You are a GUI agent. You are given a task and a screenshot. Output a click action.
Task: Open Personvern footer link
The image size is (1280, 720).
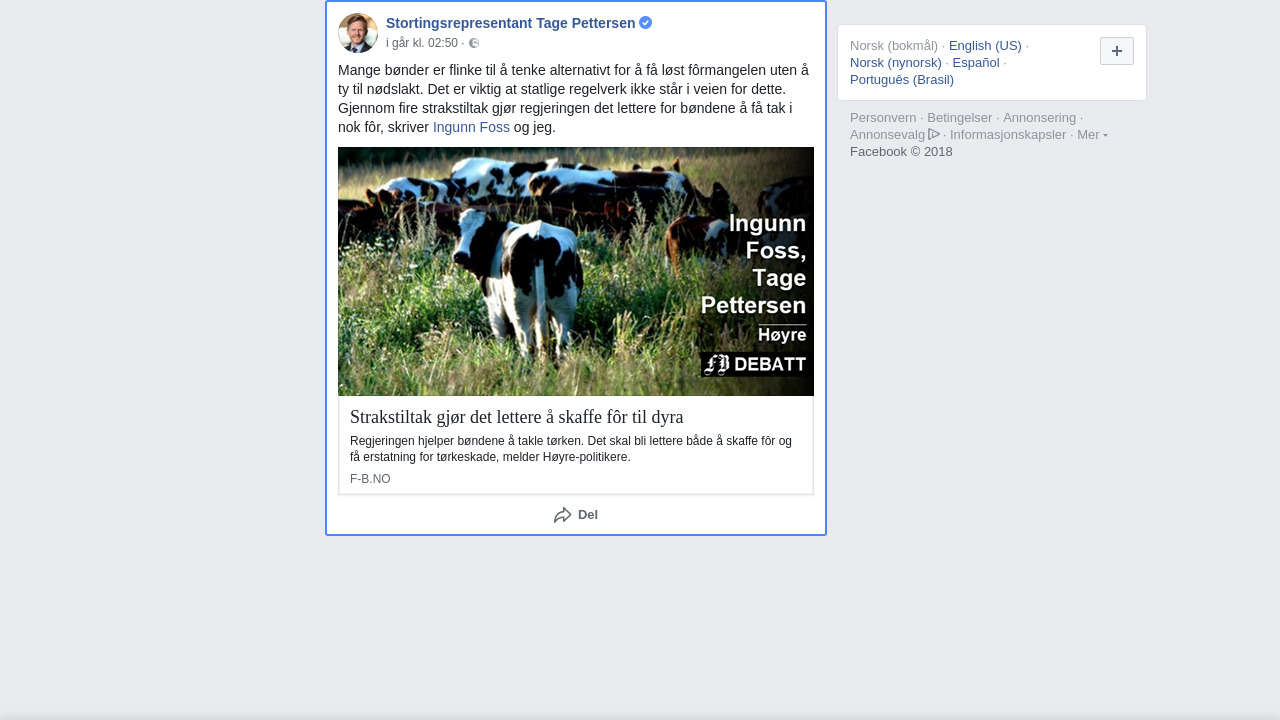(x=883, y=117)
